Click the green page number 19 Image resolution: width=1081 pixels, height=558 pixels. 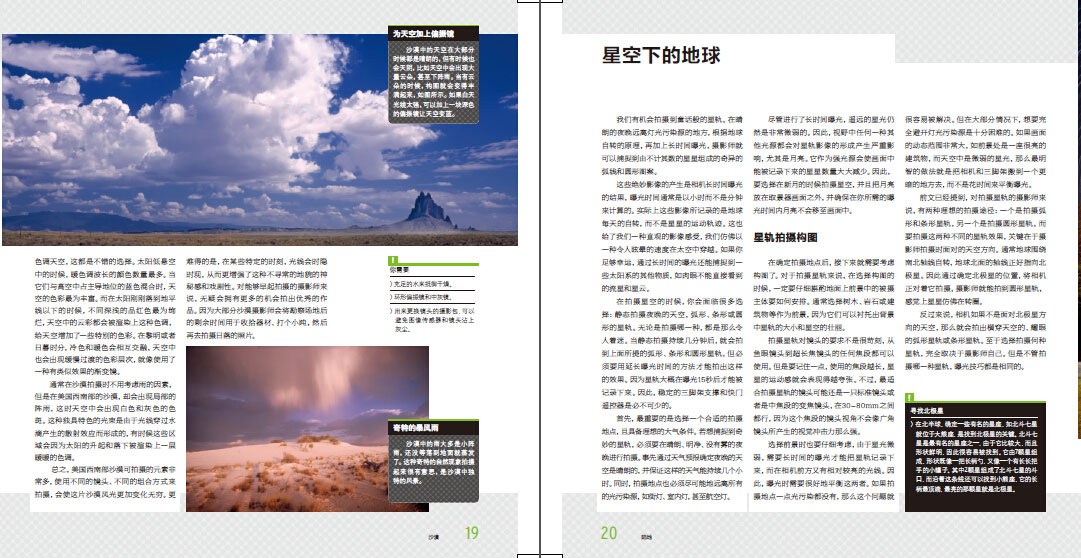pos(471,534)
